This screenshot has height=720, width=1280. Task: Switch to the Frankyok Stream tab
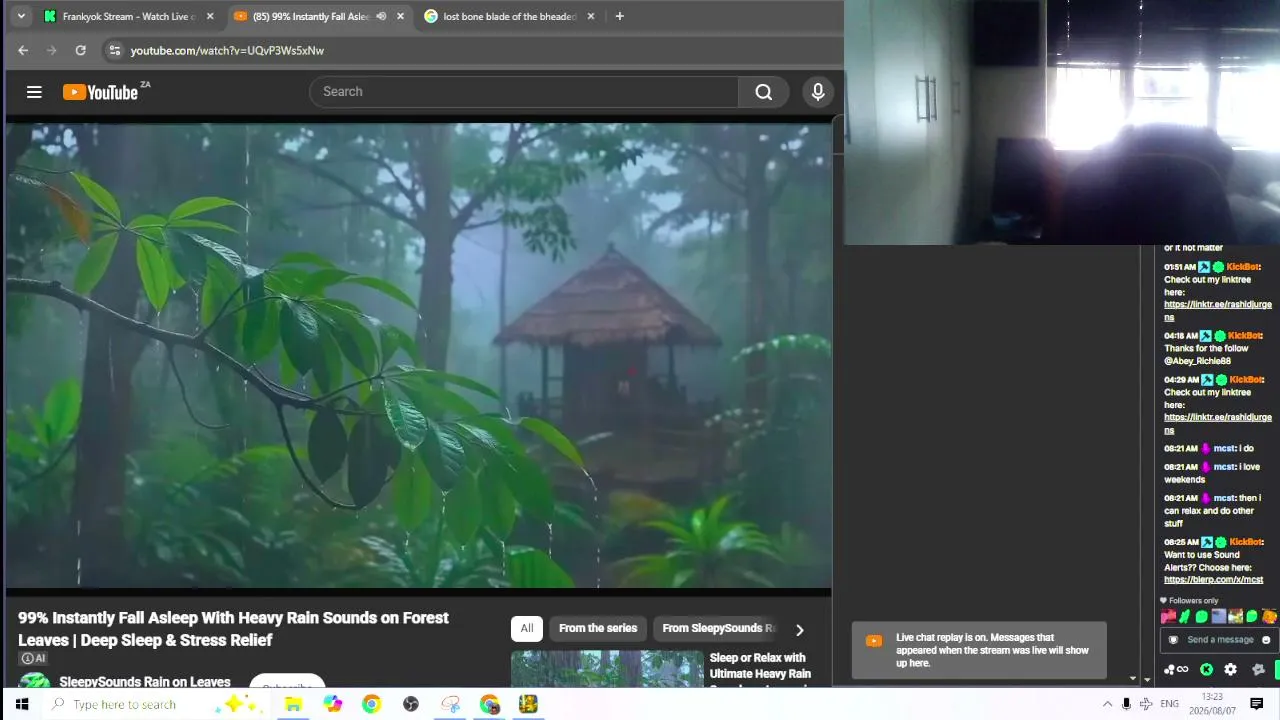point(128,16)
